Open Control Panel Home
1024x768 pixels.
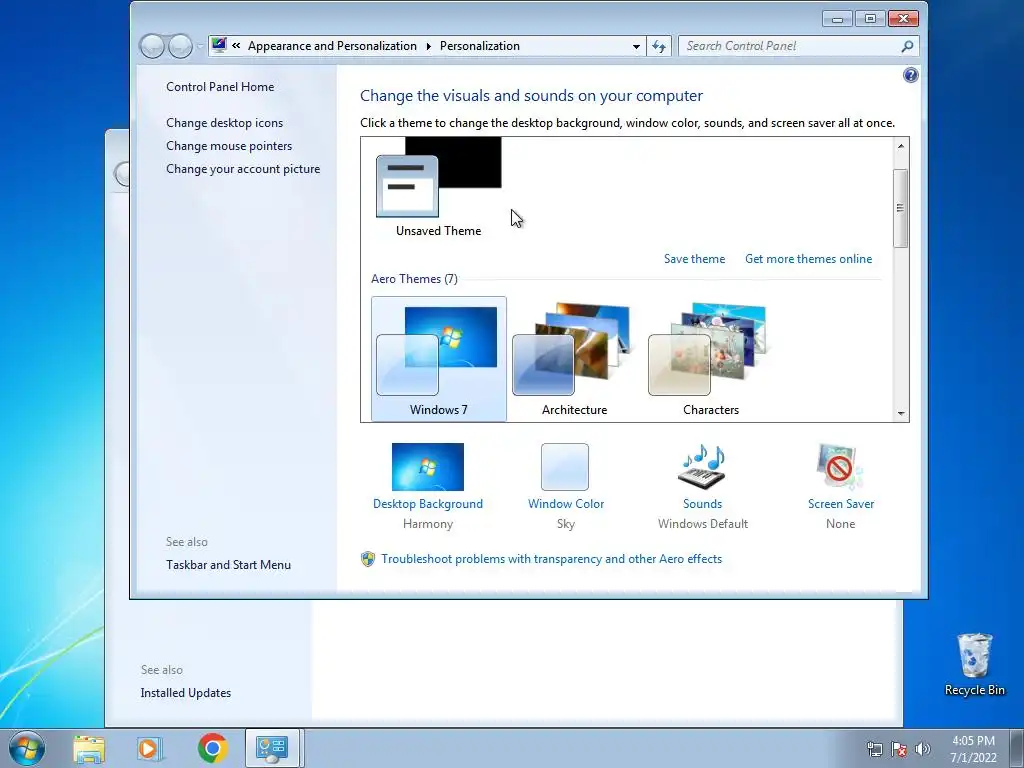(x=220, y=87)
